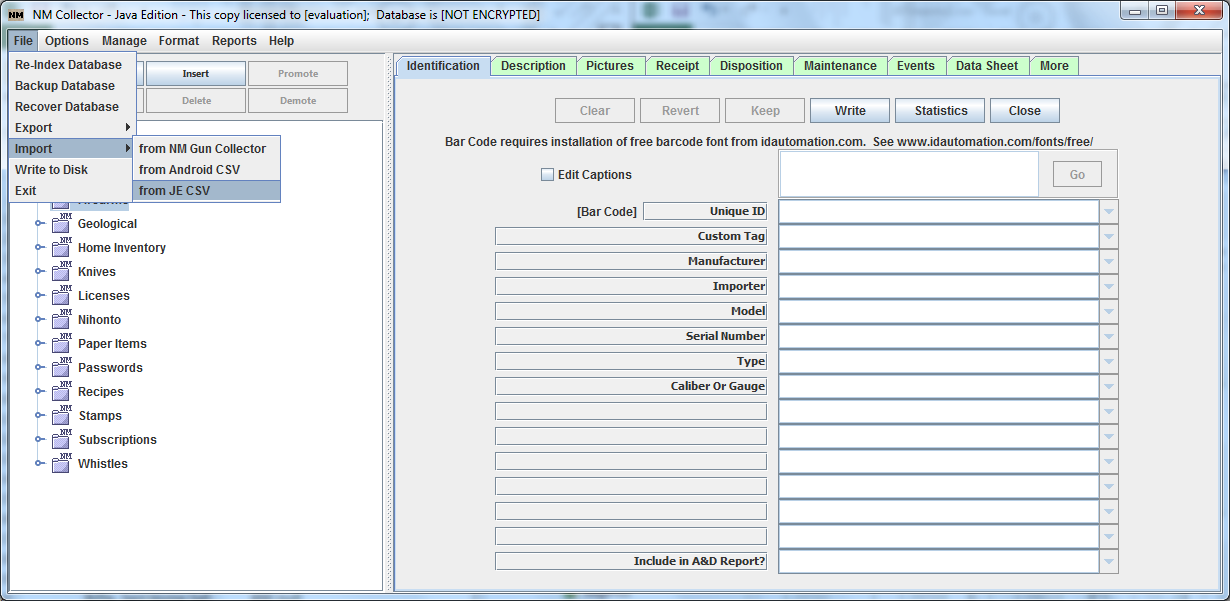The image size is (1230, 601).
Task: Click the Statistics button
Action: point(939,110)
